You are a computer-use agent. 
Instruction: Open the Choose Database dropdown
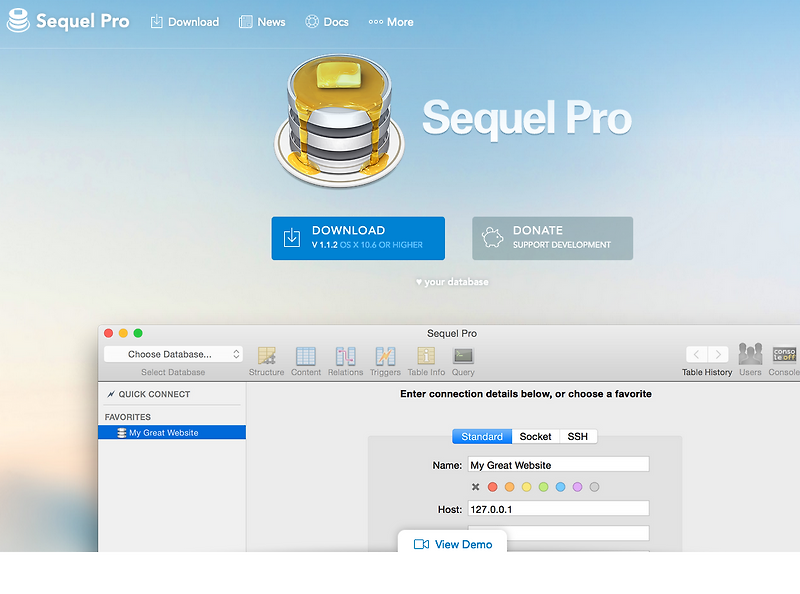[172, 353]
